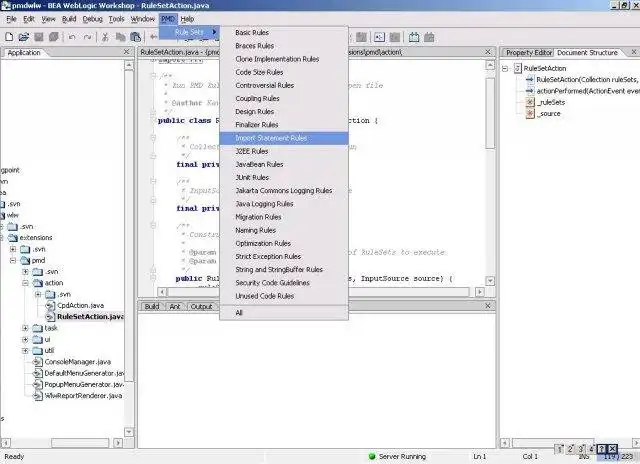Switch to the Property Editor tab
The width and height of the screenshot is (640, 464).
point(529,53)
